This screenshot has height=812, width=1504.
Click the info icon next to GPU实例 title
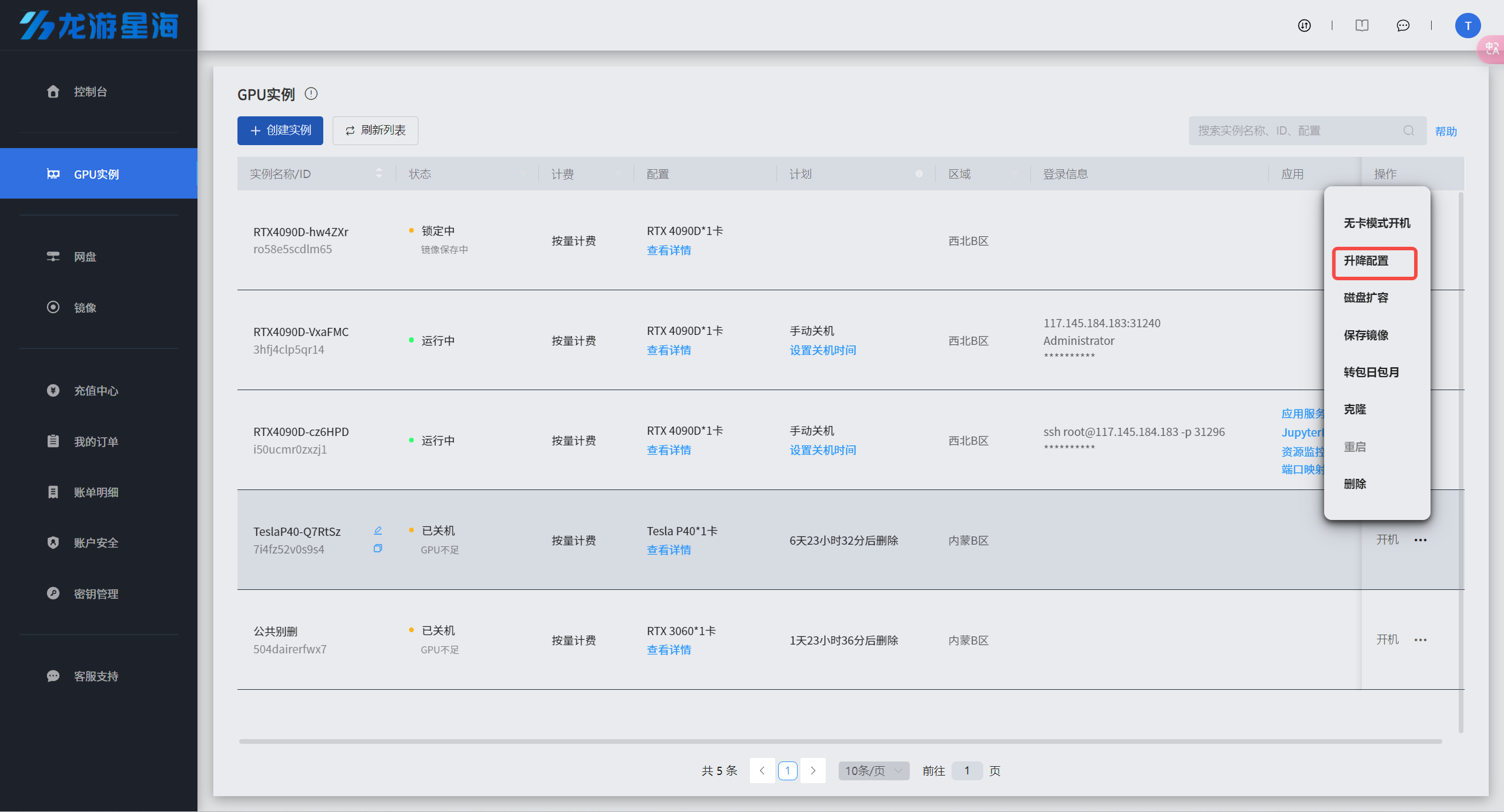click(311, 94)
